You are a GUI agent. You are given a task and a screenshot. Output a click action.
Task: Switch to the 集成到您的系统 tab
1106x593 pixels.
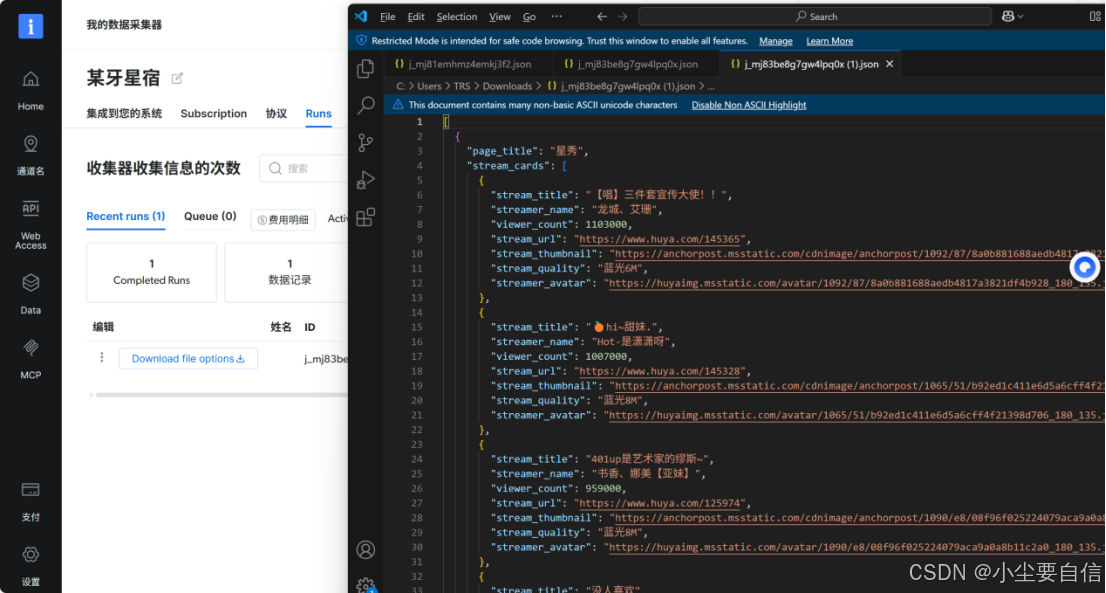[x=124, y=114]
